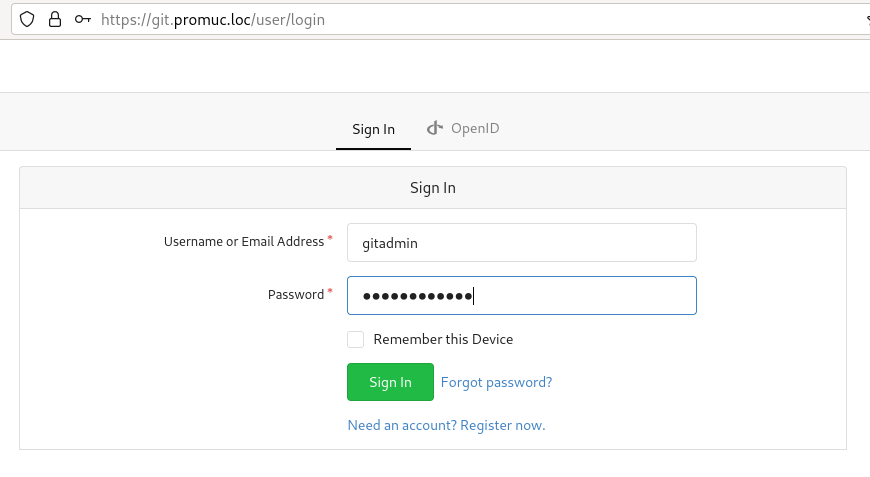This screenshot has width=870, height=477.
Task: Click the 'Password' field label
Action: point(295,294)
